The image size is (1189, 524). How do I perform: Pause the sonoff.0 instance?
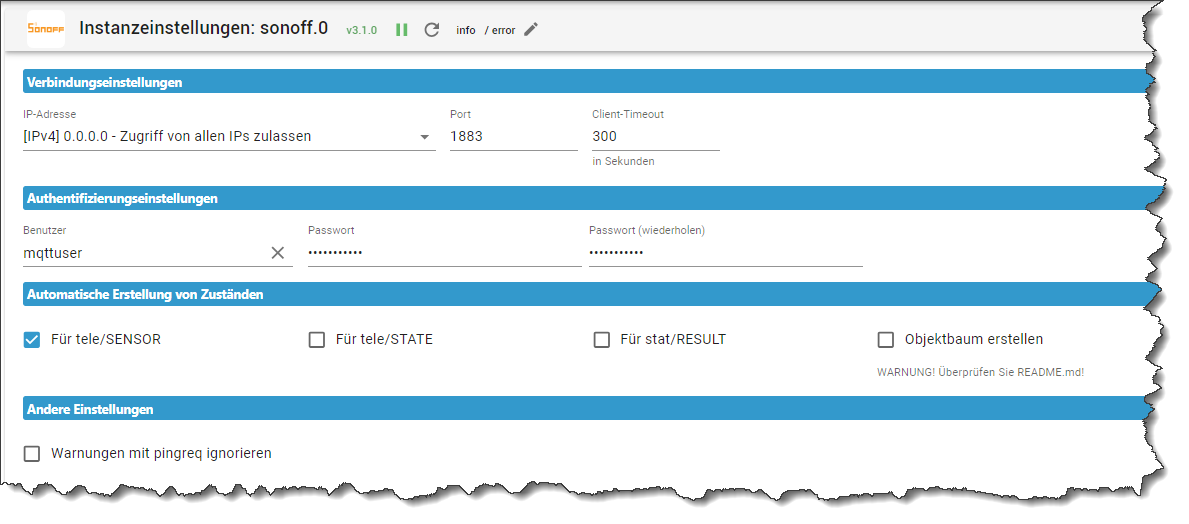[x=402, y=30]
